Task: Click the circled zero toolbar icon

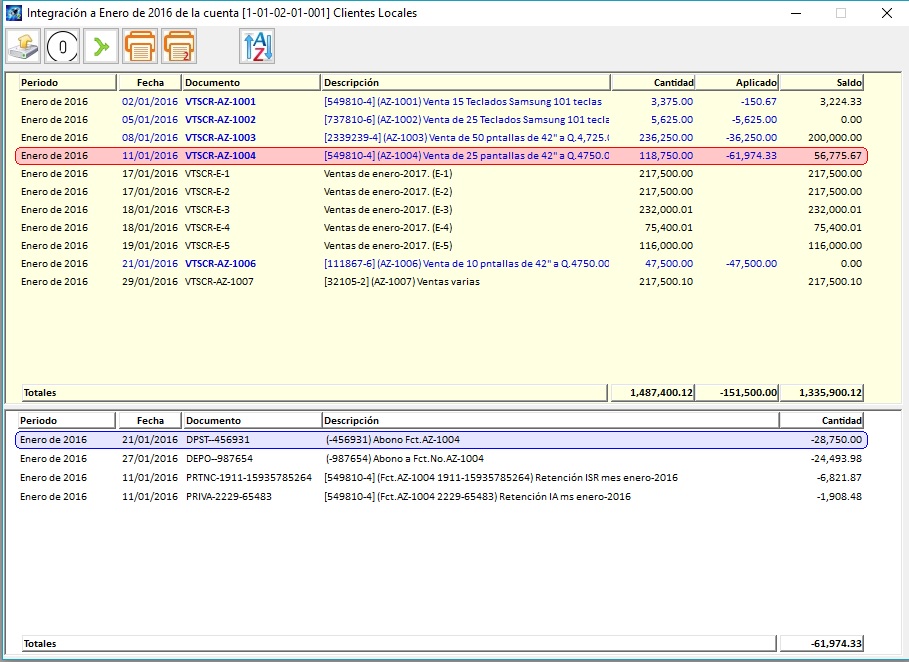Action: pos(63,47)
